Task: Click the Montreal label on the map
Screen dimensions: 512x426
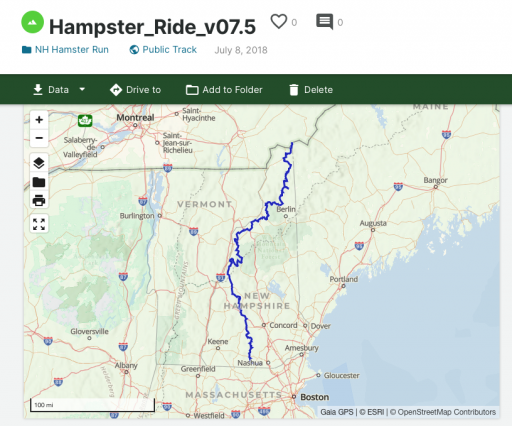Action: 135,117
